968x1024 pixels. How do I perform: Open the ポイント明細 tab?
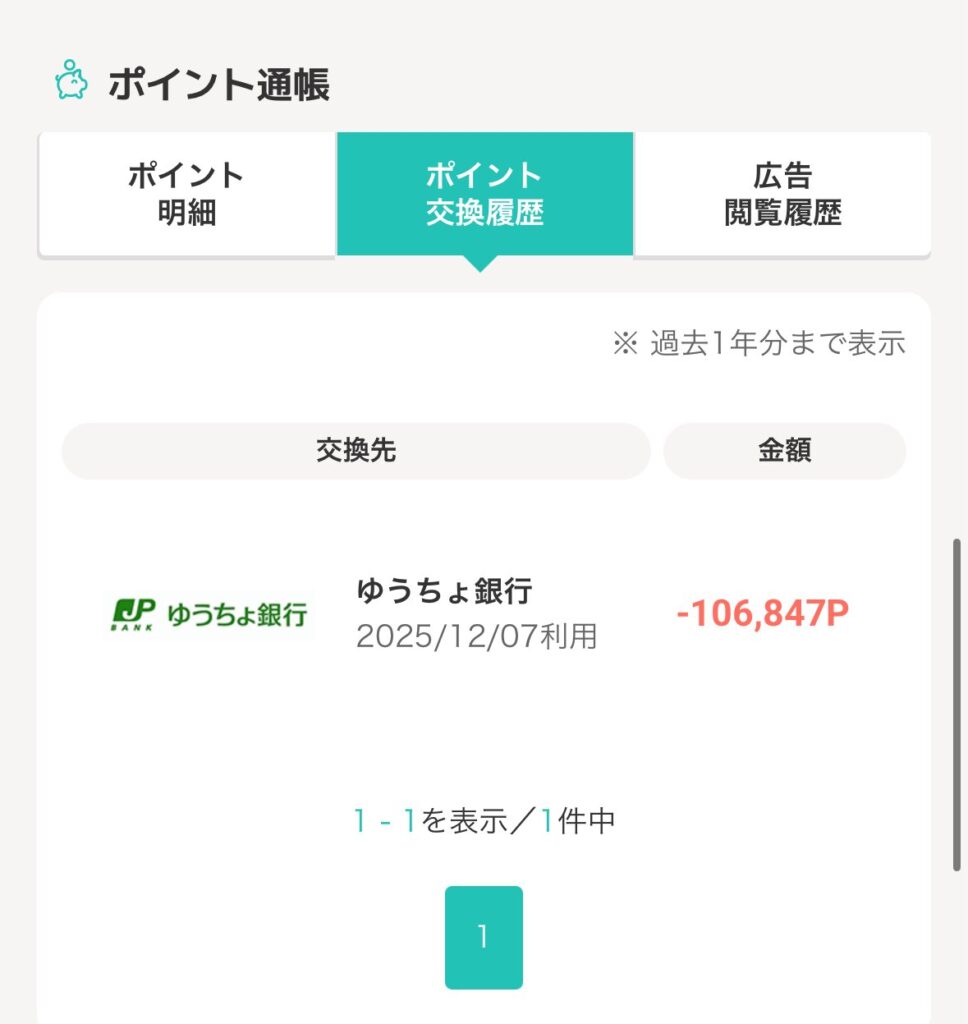click(x=186, y=194)
